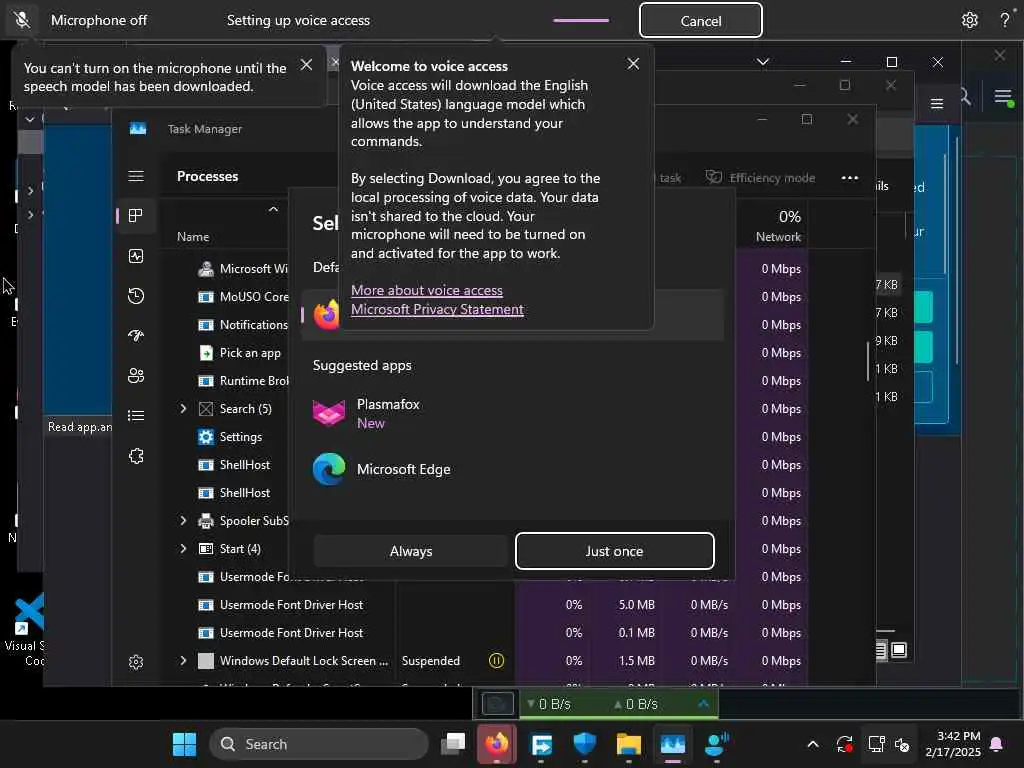Click the microphone off icon in voice access bar
The image size is (1024, 768).
click(x=22, y=20)
